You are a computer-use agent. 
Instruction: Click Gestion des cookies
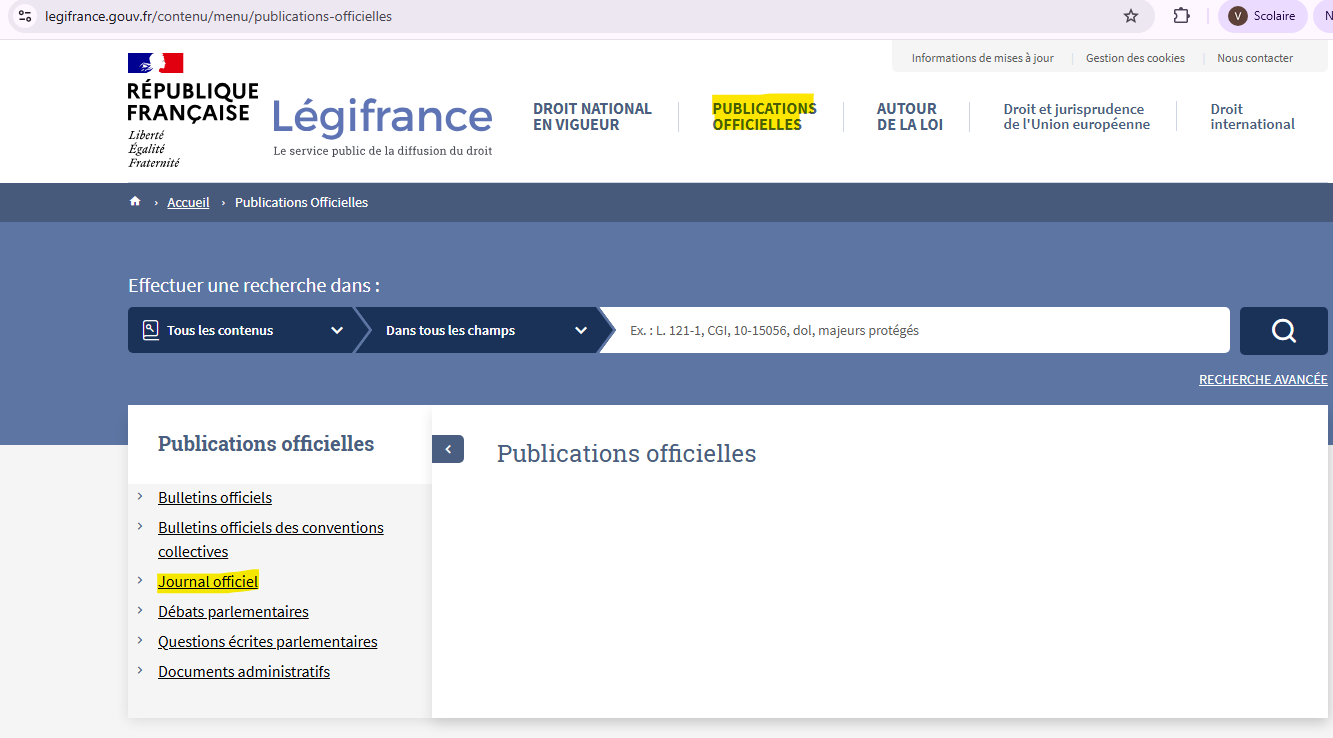(x=1135, y=57)
